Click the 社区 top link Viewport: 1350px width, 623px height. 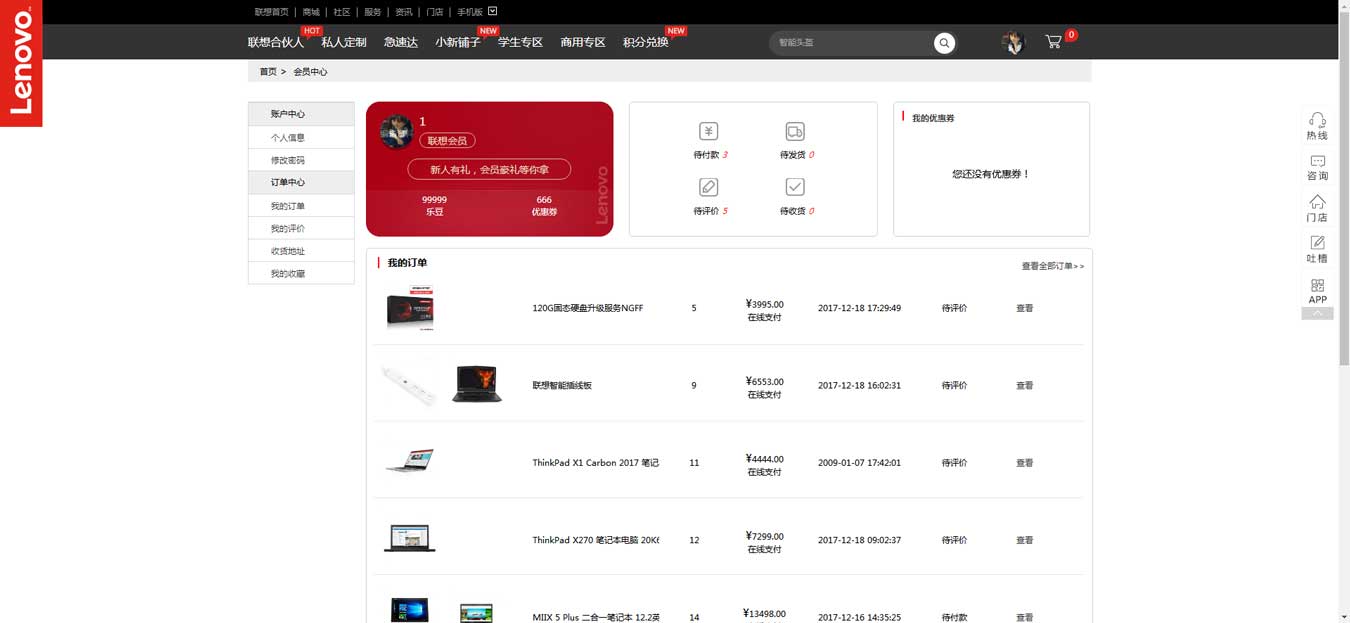tap(342, 12)
